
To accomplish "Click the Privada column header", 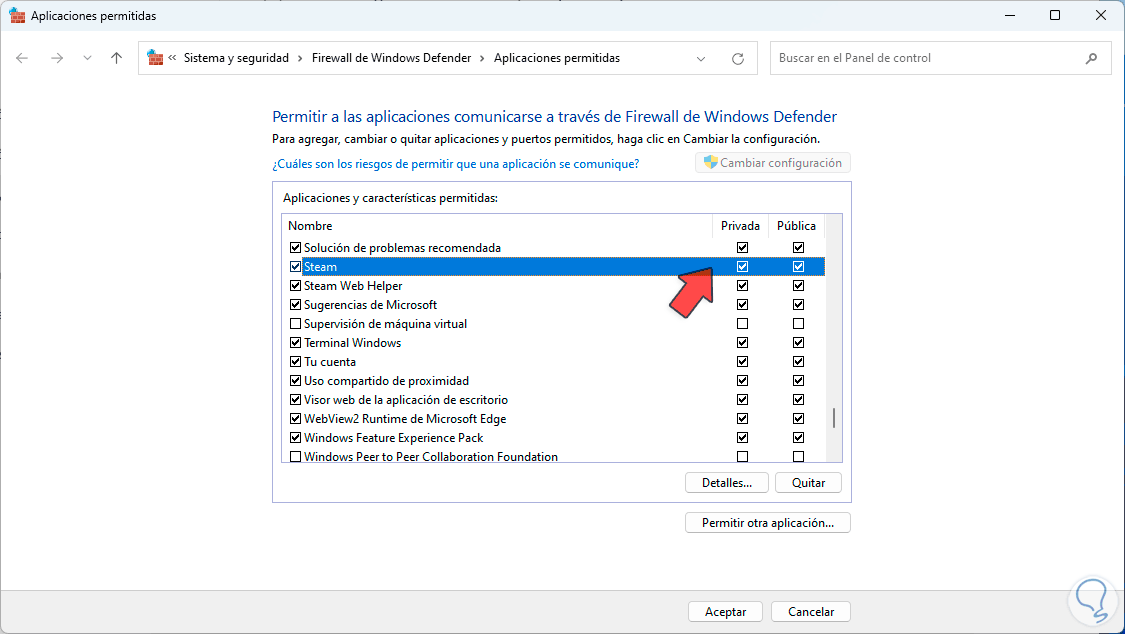I will click(x=740, y=226).
